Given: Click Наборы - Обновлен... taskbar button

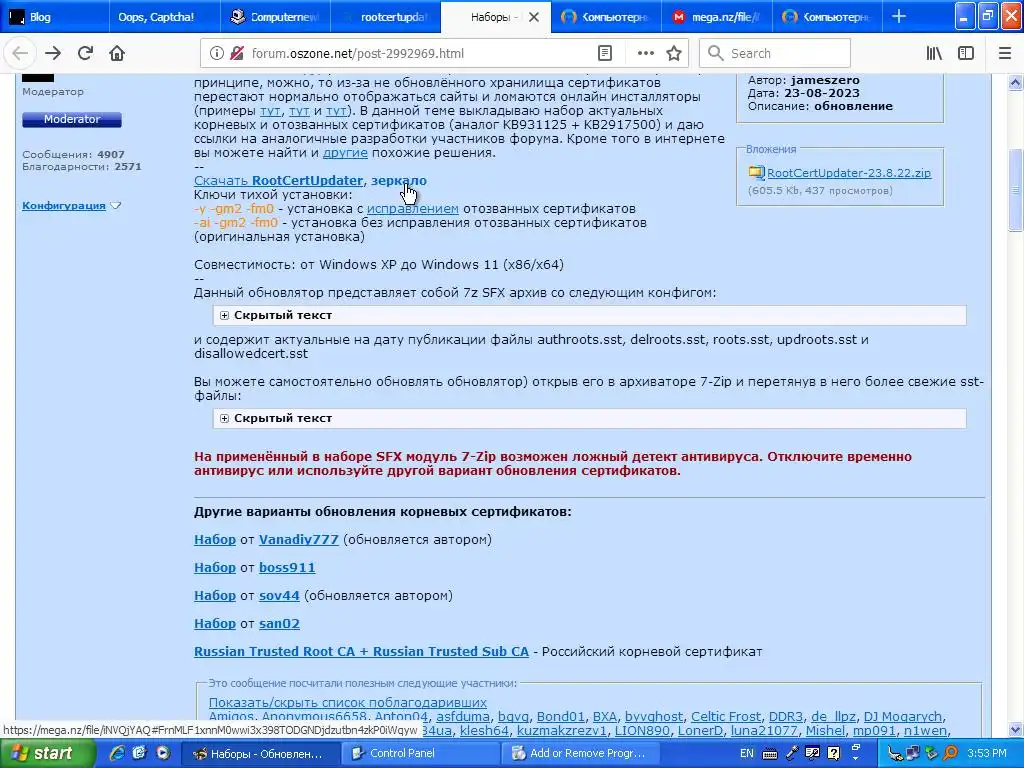Looking at the screenshot, I should tap(260, 754).
